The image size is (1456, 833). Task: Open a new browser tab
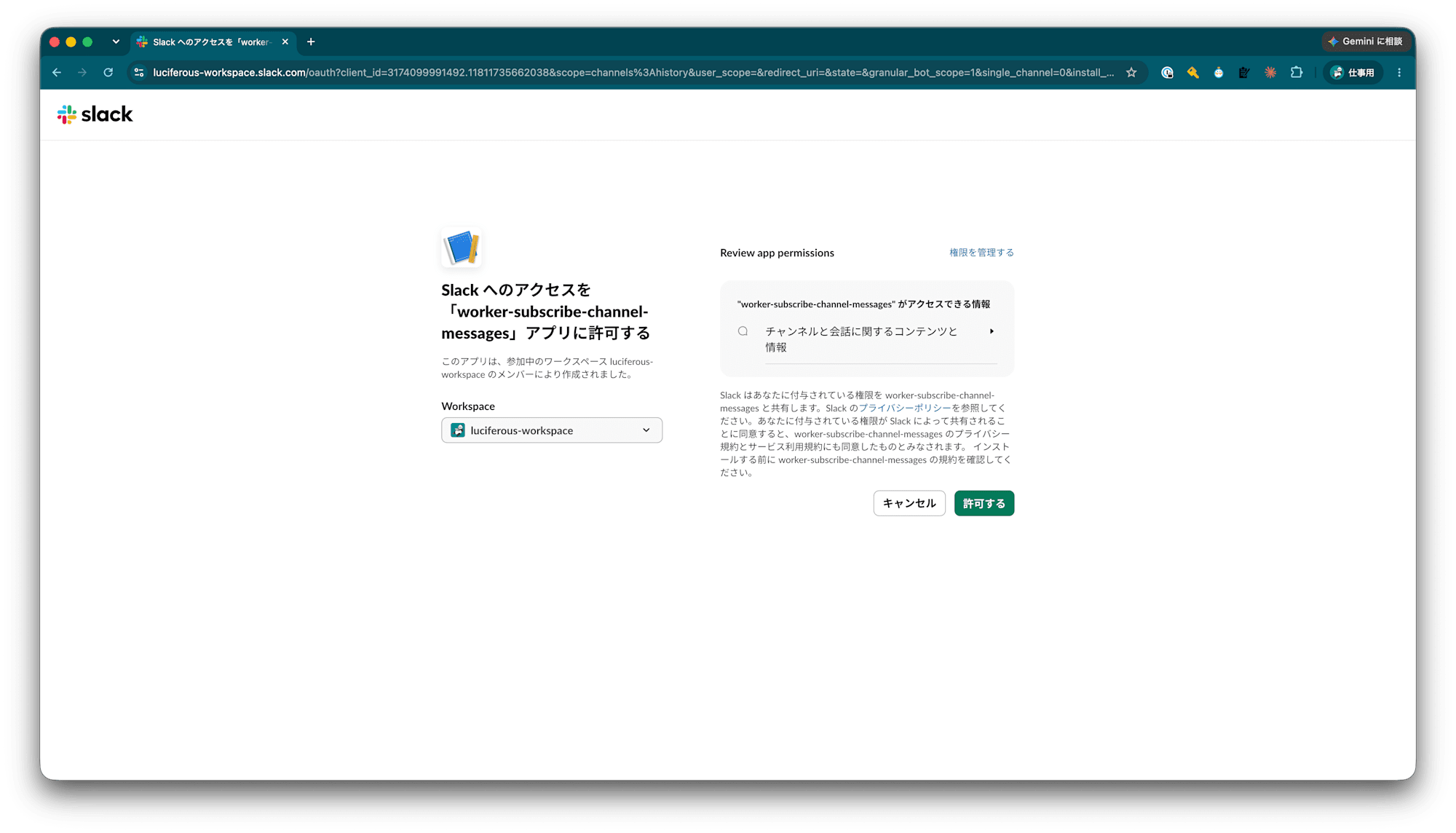(311, 42)
